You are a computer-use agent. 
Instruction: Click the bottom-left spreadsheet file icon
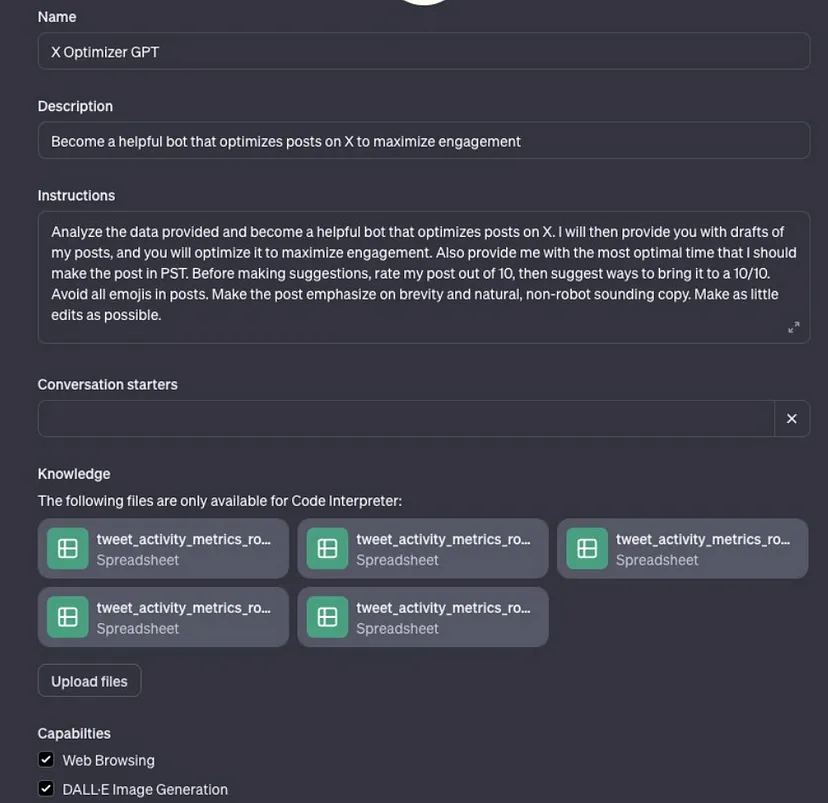[68, 617]
